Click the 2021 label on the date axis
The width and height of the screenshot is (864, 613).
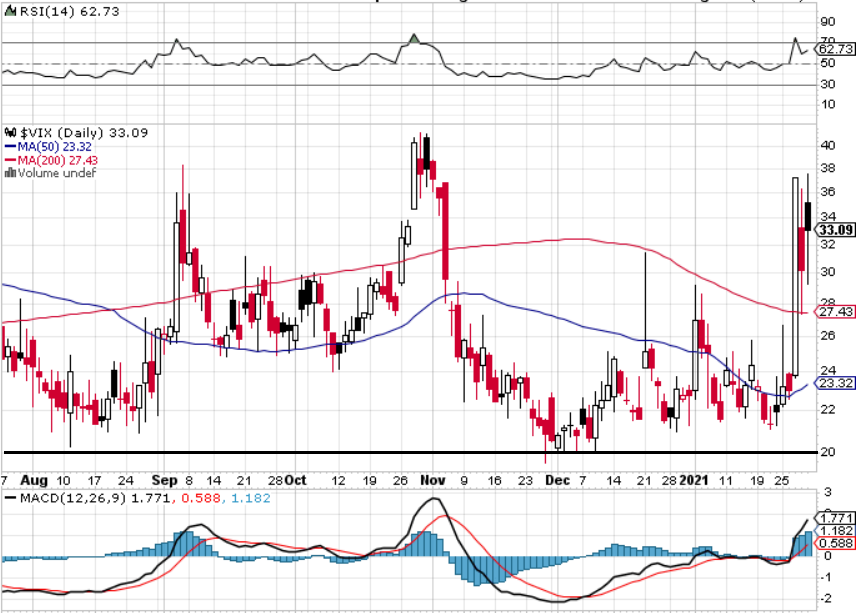[x=694, y=480]
